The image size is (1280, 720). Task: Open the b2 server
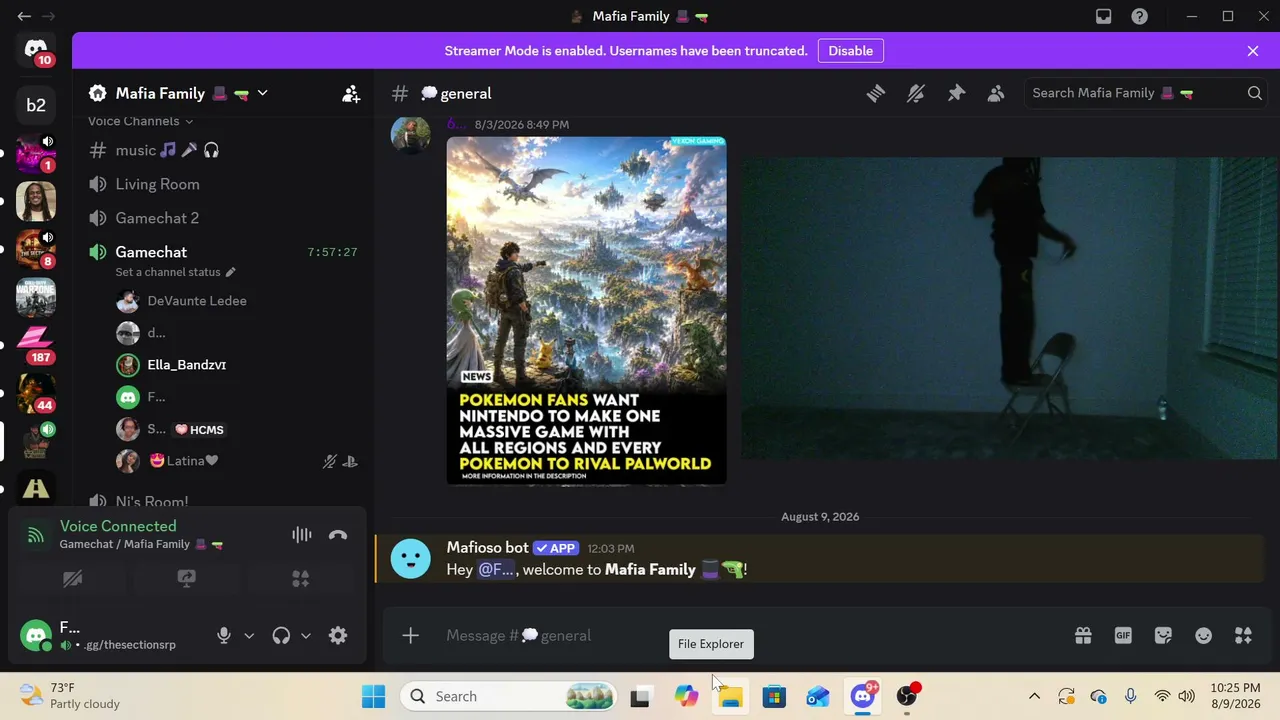[36, 105]
